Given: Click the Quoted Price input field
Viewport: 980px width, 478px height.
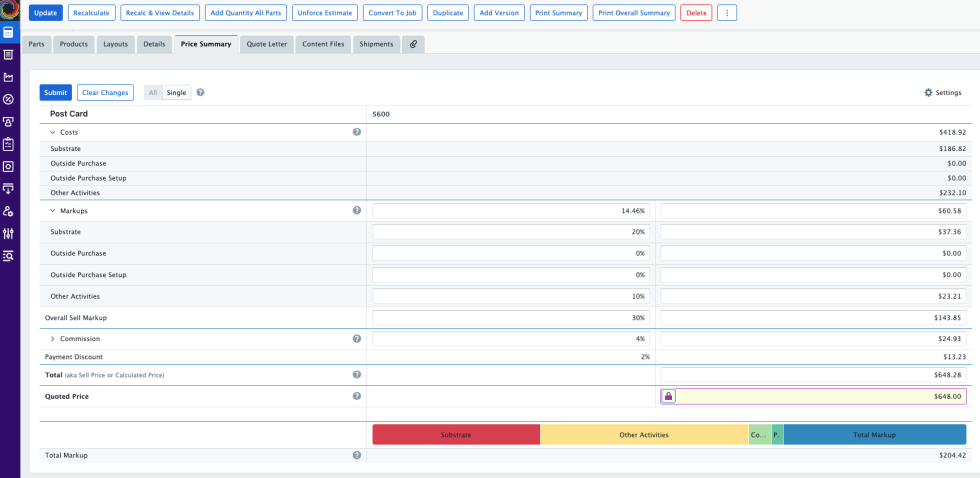Looking at the screenshot, I should [x=820, y=396].
